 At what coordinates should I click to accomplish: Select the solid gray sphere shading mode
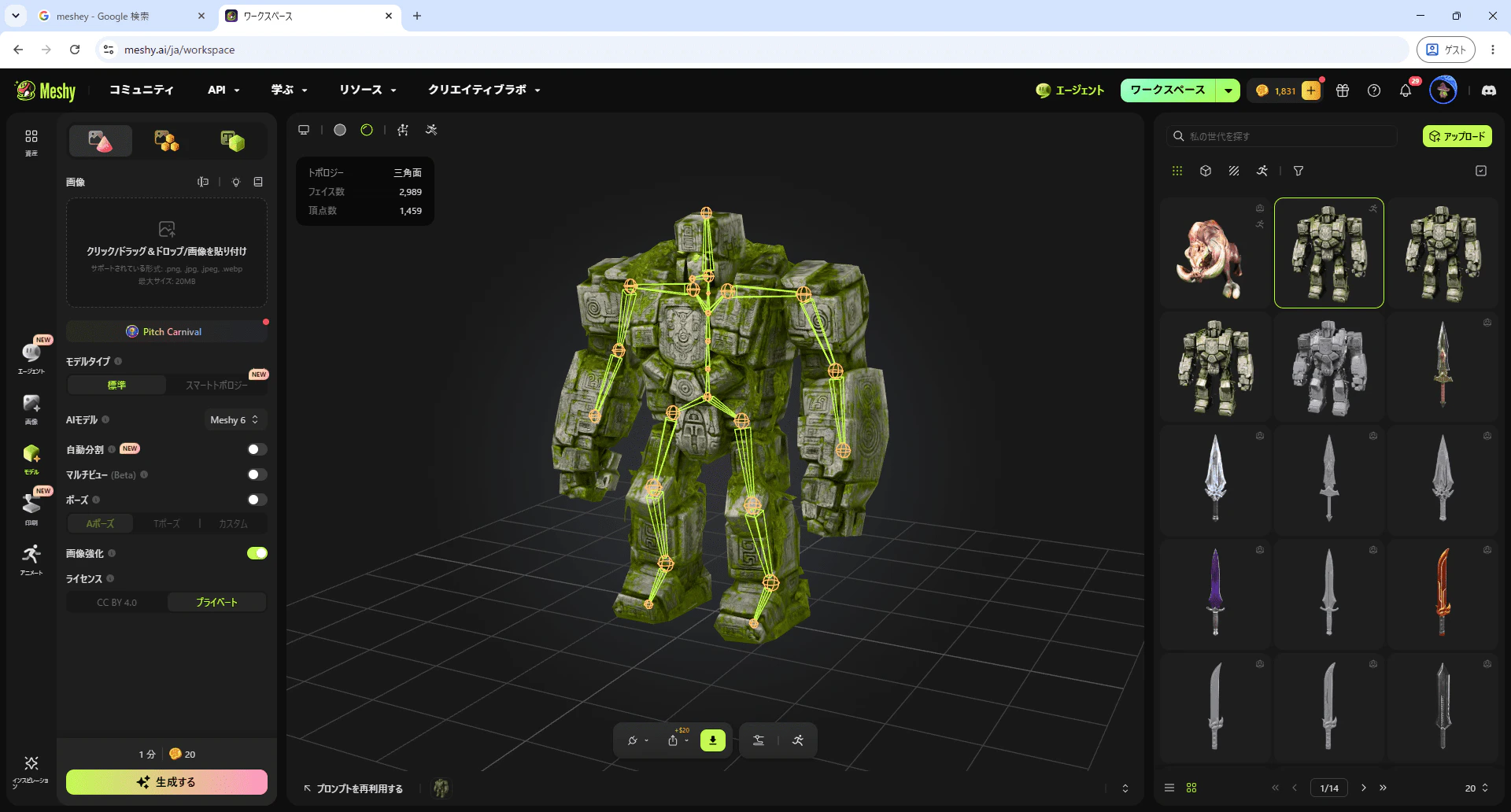coord(340,130)
